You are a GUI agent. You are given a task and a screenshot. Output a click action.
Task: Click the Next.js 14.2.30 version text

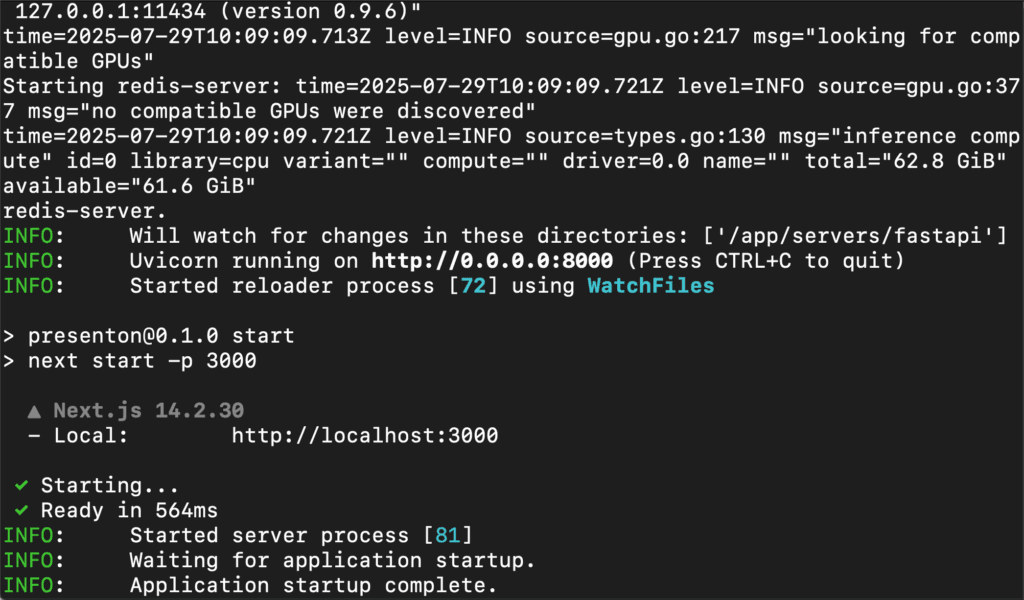(148, 411)
